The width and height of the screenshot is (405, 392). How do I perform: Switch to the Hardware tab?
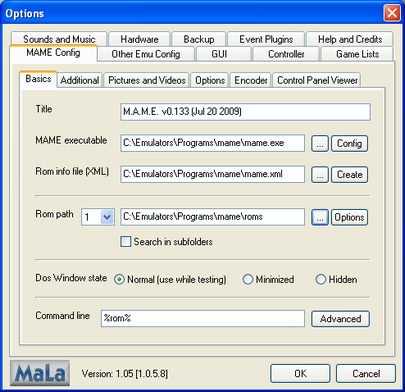[139, 39]
